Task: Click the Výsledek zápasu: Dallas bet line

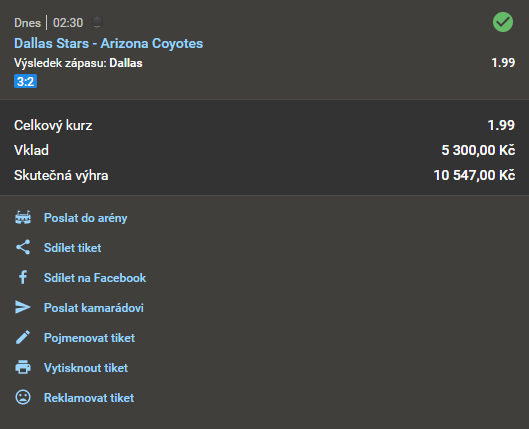Action: click(78, 63)
